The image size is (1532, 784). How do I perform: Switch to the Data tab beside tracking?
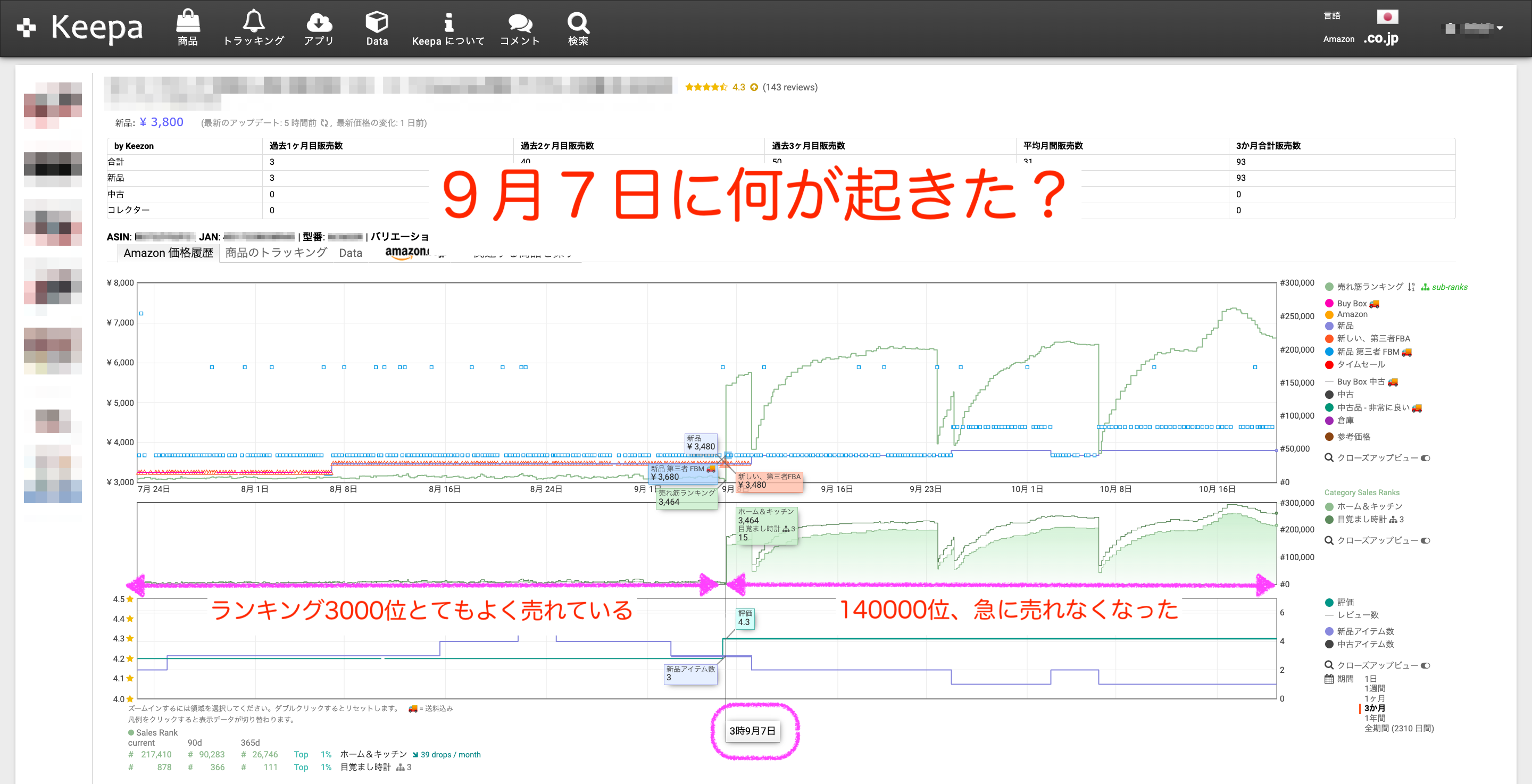(x=351, y=253)
